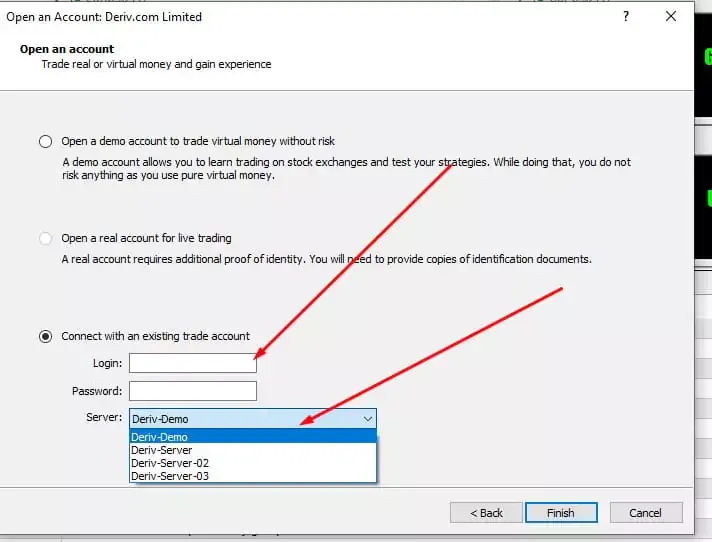The height and width of the screenshot is (542, 712).
Task: Close the Open an Account dialog
Action: pyautogui.click(x=671, y=16)
